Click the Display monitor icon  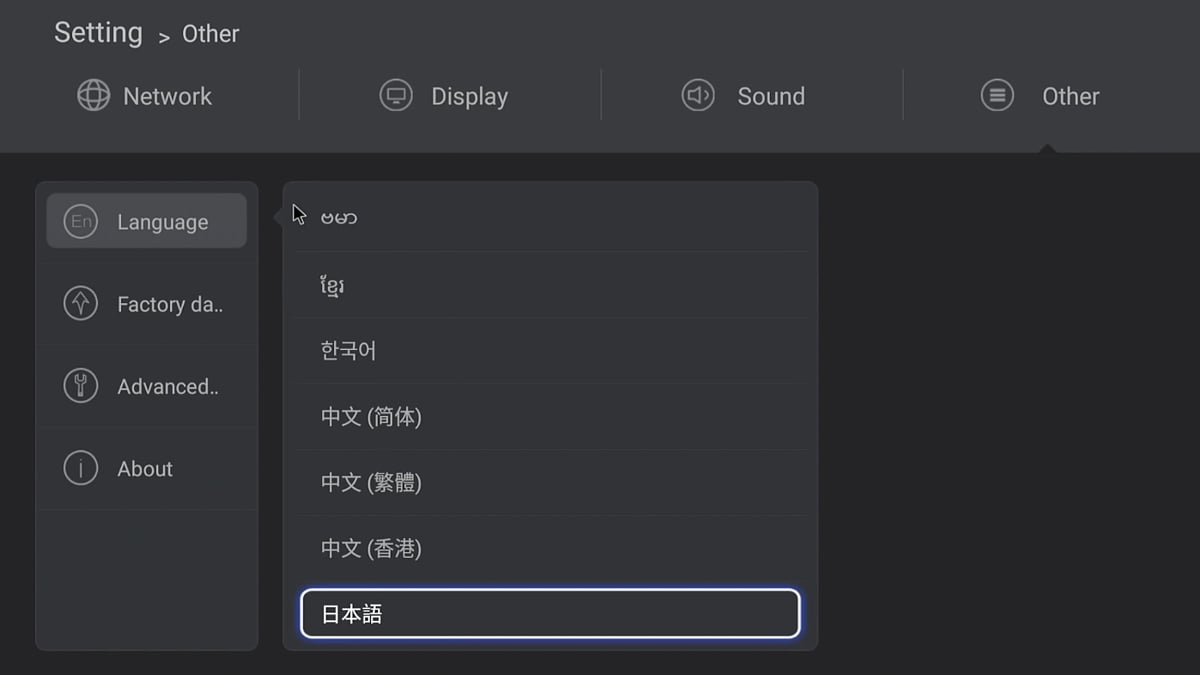(x=396, y=95)
